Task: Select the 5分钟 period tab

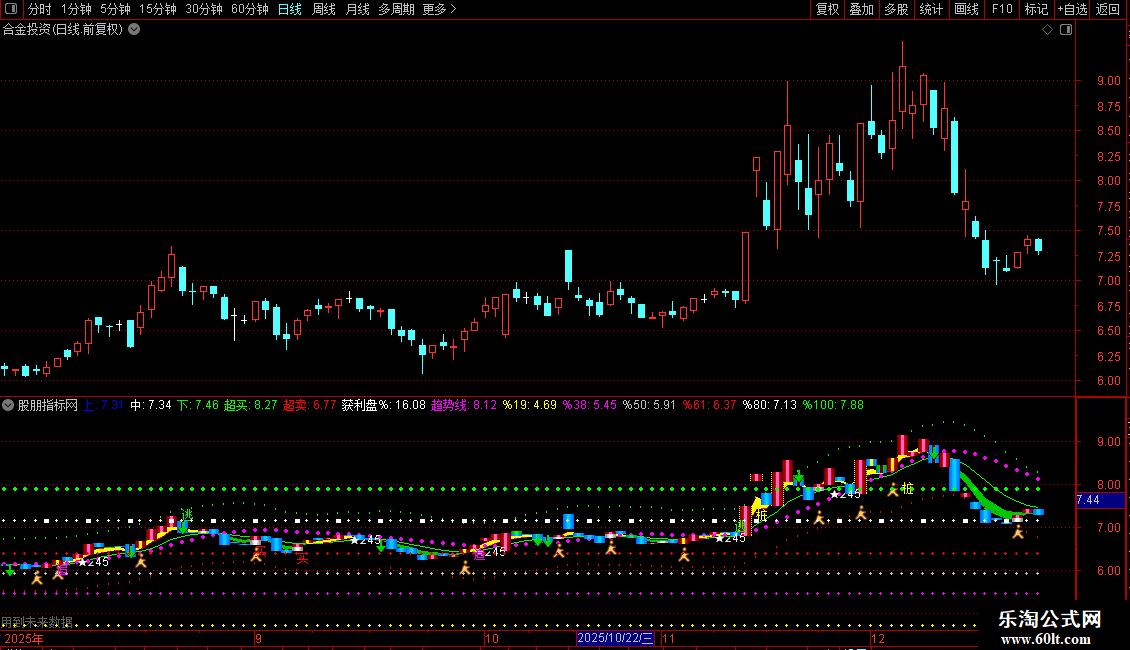Action: coord(115,9)
